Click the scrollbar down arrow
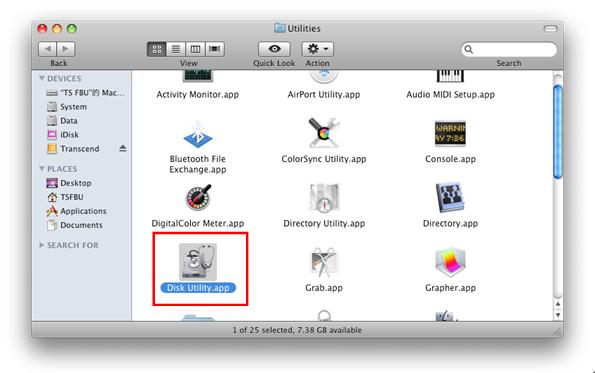This screenshot has width=595, height=373. click(558, 315)
